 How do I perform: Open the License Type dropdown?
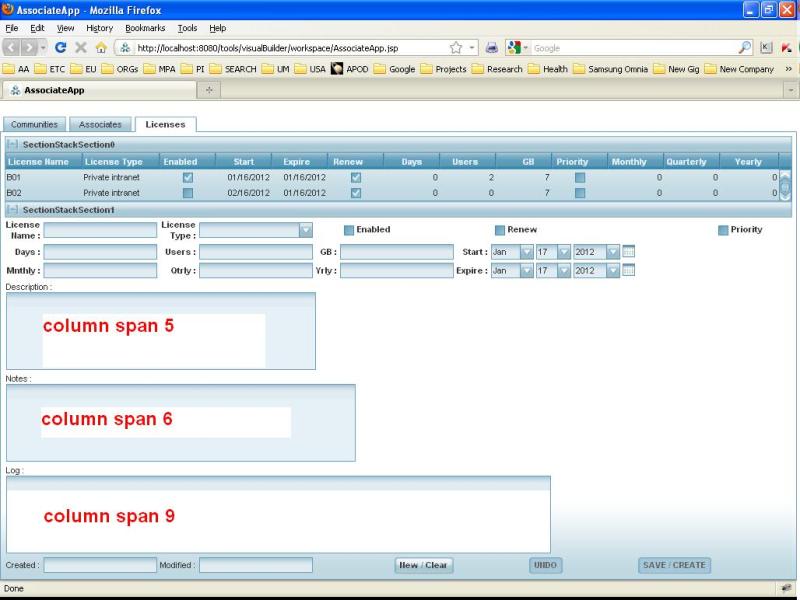pyautogui.click(x=306, y=230)
